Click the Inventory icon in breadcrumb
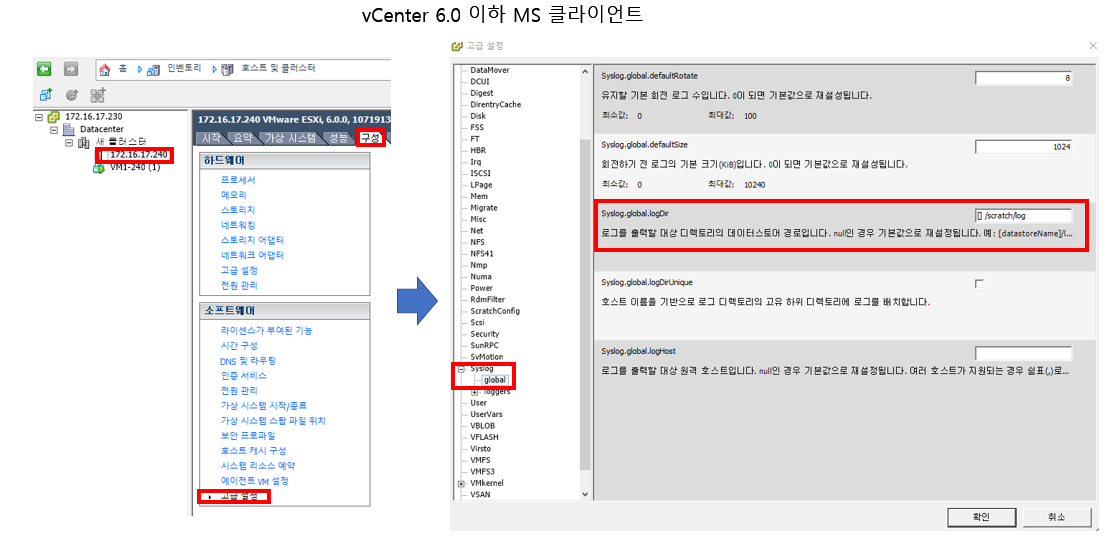The image size is (1113, 538). [154, 70]
